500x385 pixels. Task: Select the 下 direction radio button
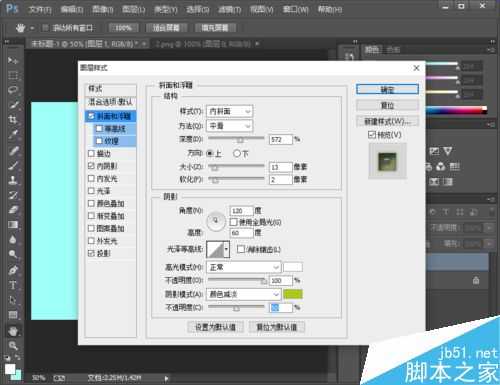point(237,153)
